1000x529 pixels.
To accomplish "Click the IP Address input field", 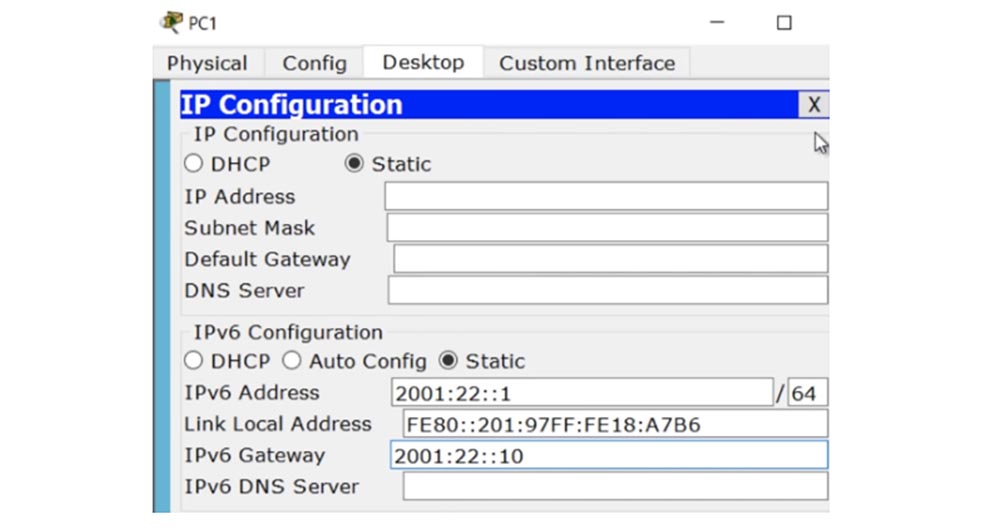I will (606, 196).
